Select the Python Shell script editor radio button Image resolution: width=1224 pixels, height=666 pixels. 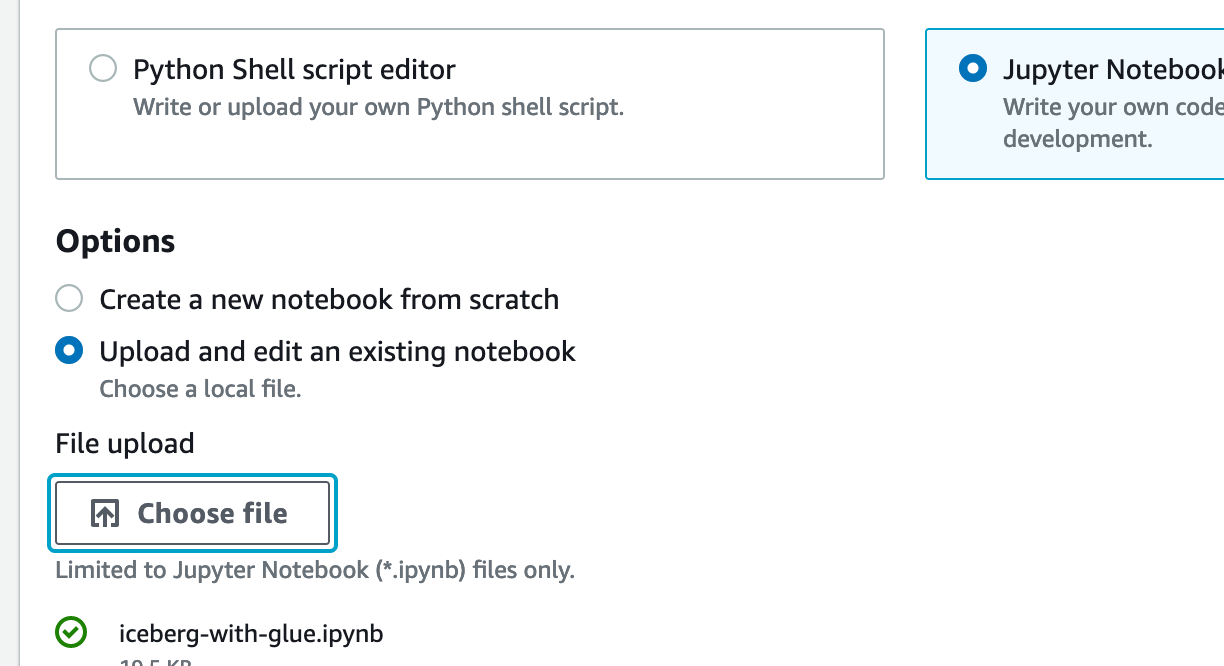(103, 69)
